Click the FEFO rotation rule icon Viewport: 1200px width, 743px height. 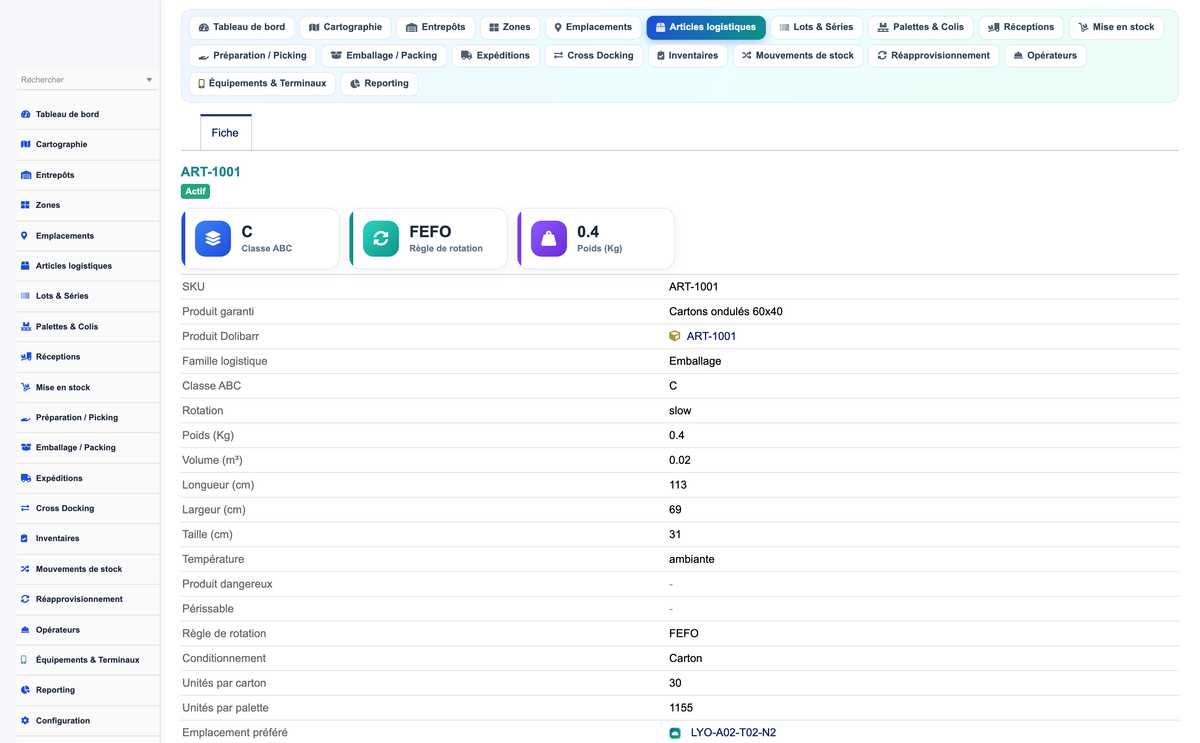click(381, 238)
